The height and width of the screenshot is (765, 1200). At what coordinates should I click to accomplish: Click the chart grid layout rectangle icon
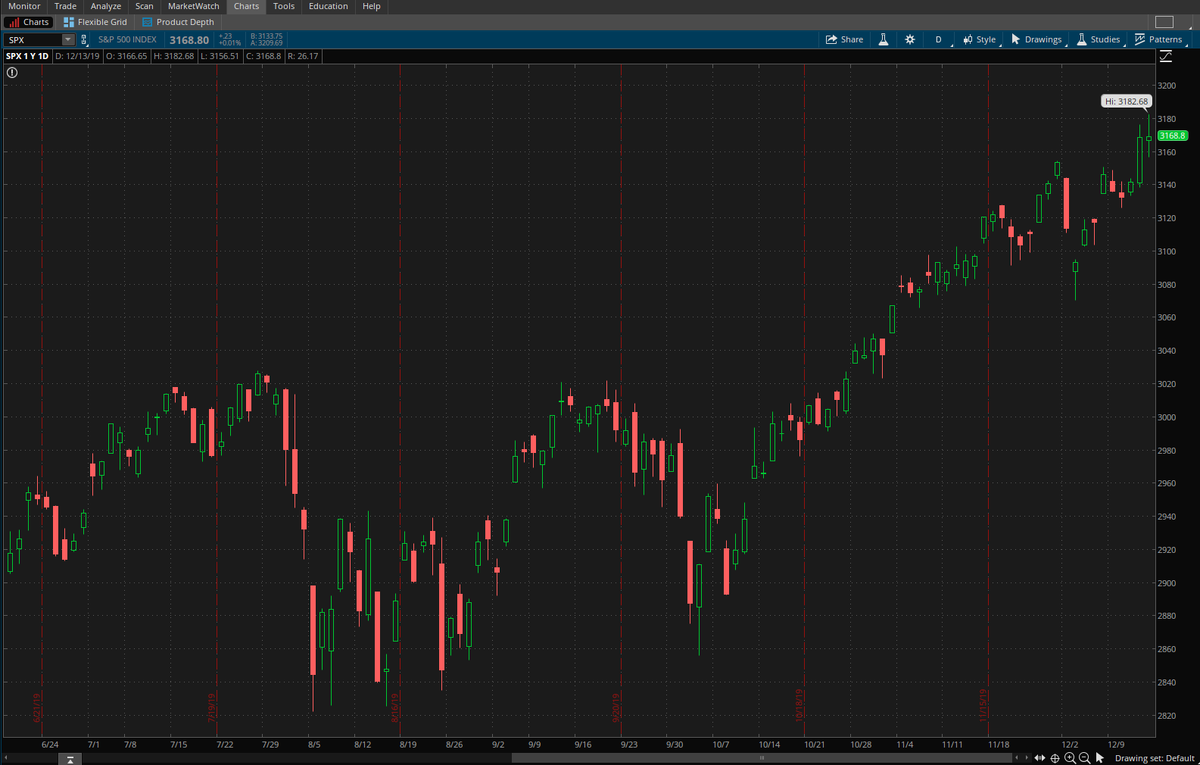1163,22
